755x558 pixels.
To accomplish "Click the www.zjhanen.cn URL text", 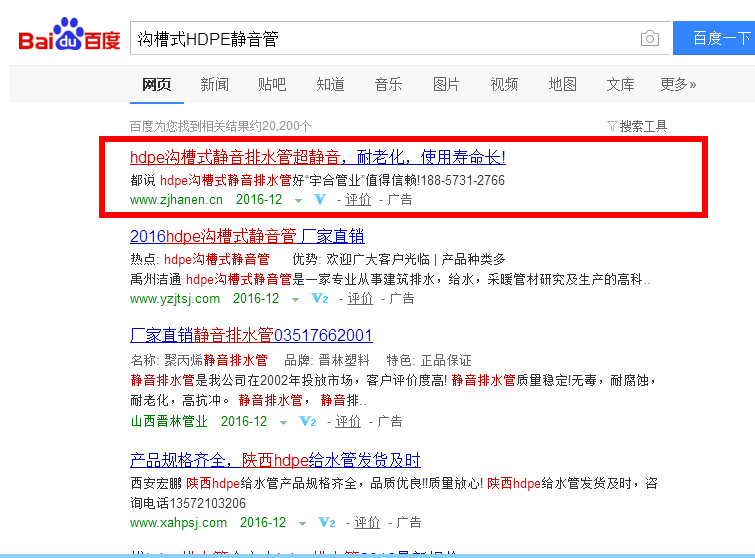I will pos(176,199).
